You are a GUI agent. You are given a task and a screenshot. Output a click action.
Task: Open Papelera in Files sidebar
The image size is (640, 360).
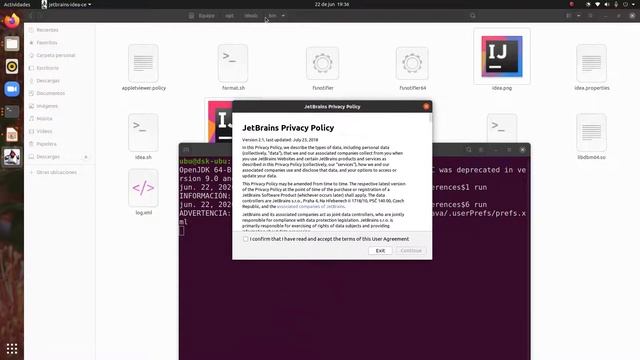pyautogui.click(x=46, y=144)
